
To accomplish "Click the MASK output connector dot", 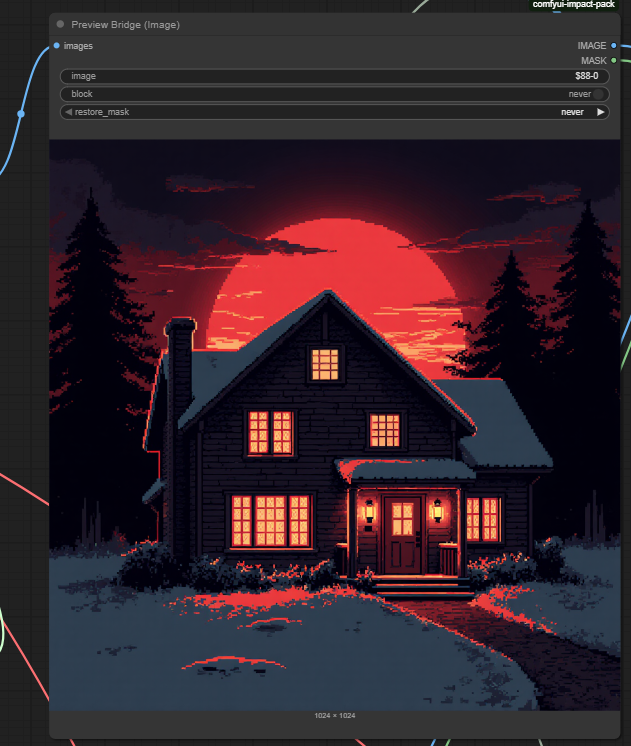I will click(613, 60).
